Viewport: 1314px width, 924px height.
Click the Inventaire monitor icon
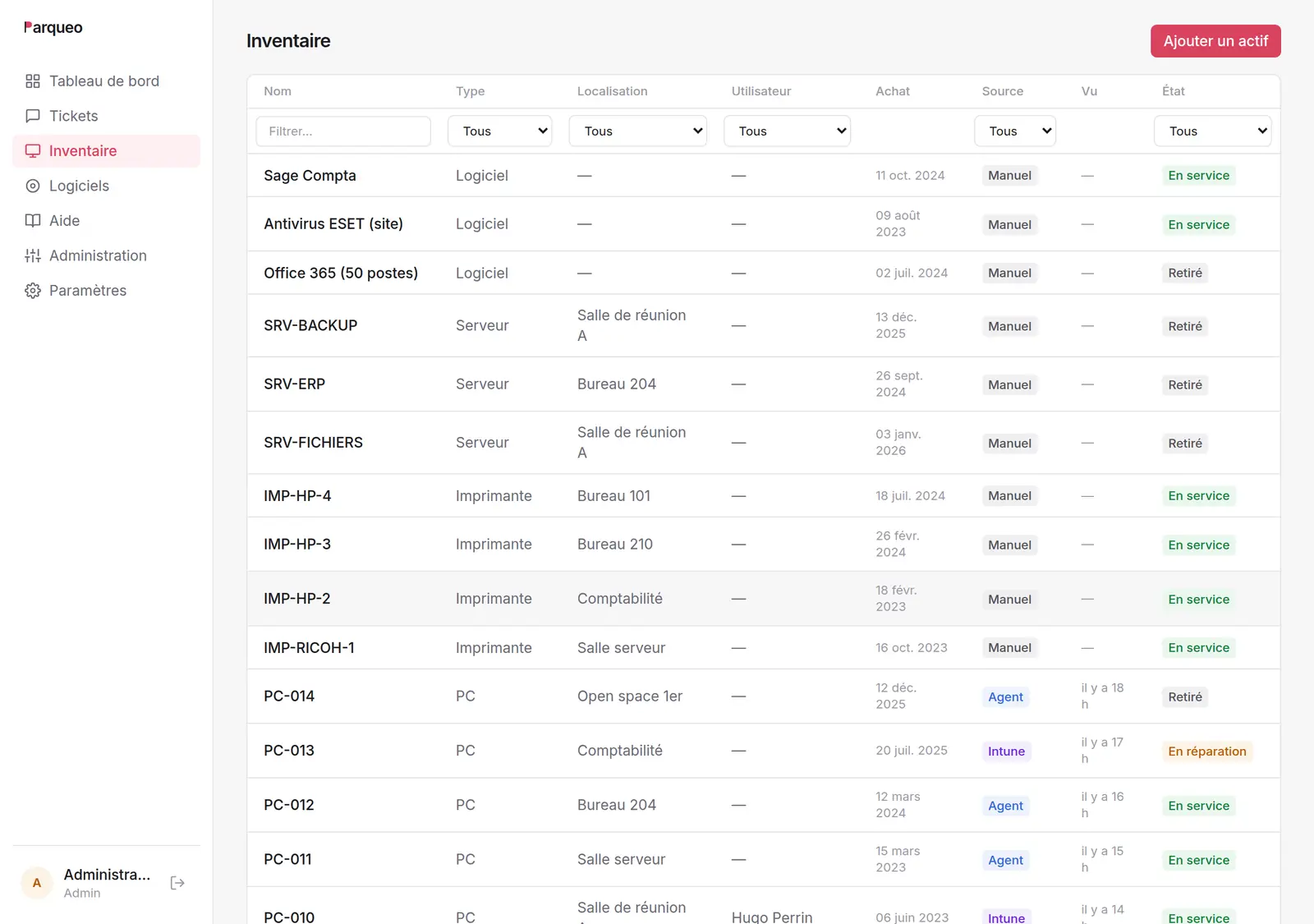(x=33, y=151)
